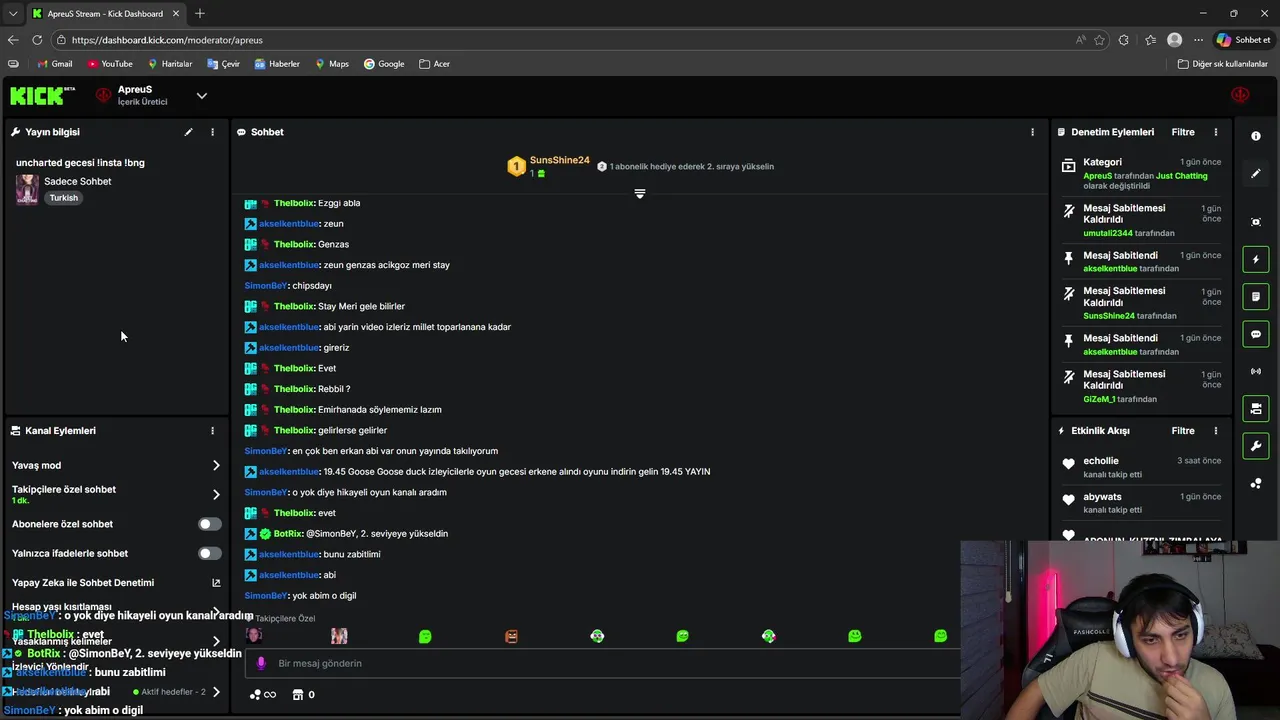Open the Gmail bookmark
1280x720 pixels.
click(x=55, y=64)
